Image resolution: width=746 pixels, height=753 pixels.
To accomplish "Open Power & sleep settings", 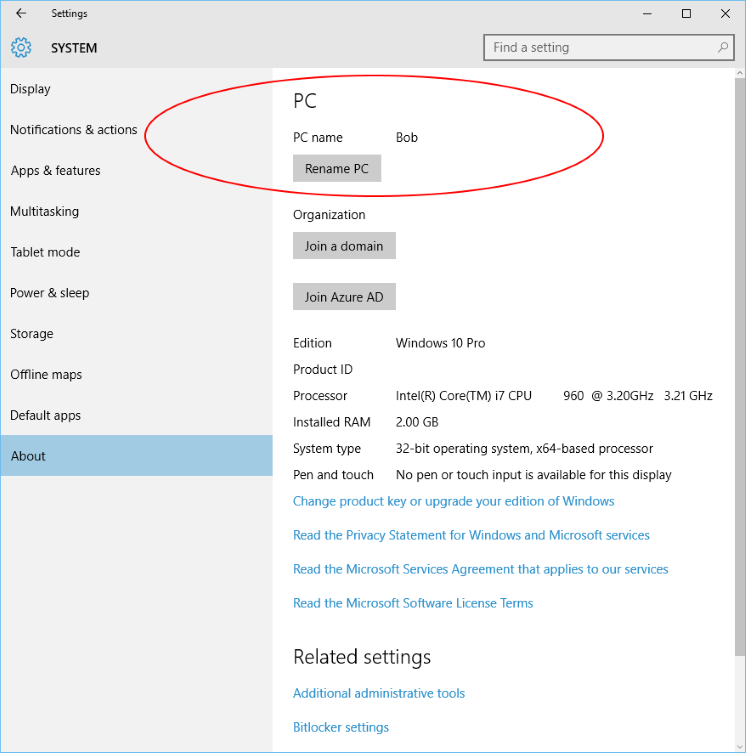I will pos(50,293).
